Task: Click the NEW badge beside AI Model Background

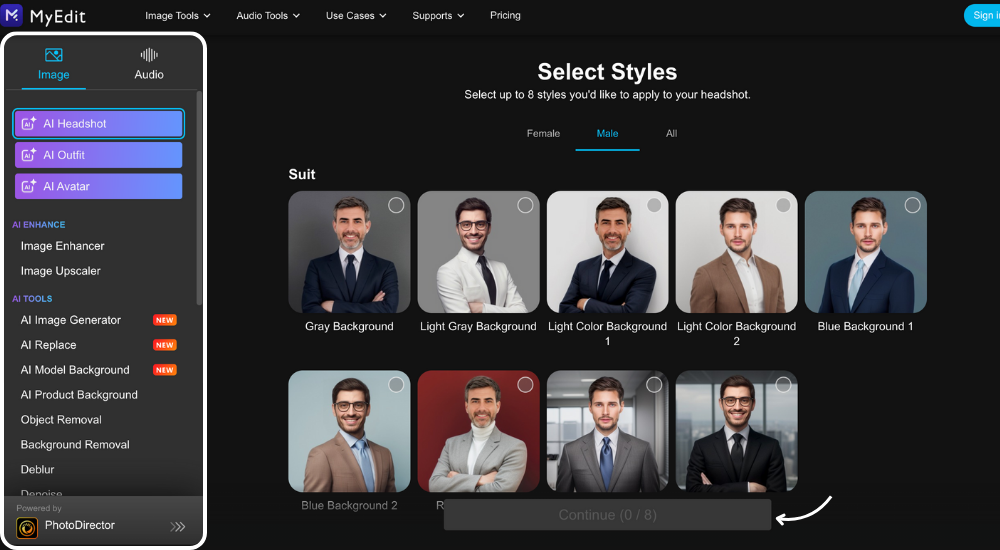Action: 165,370
